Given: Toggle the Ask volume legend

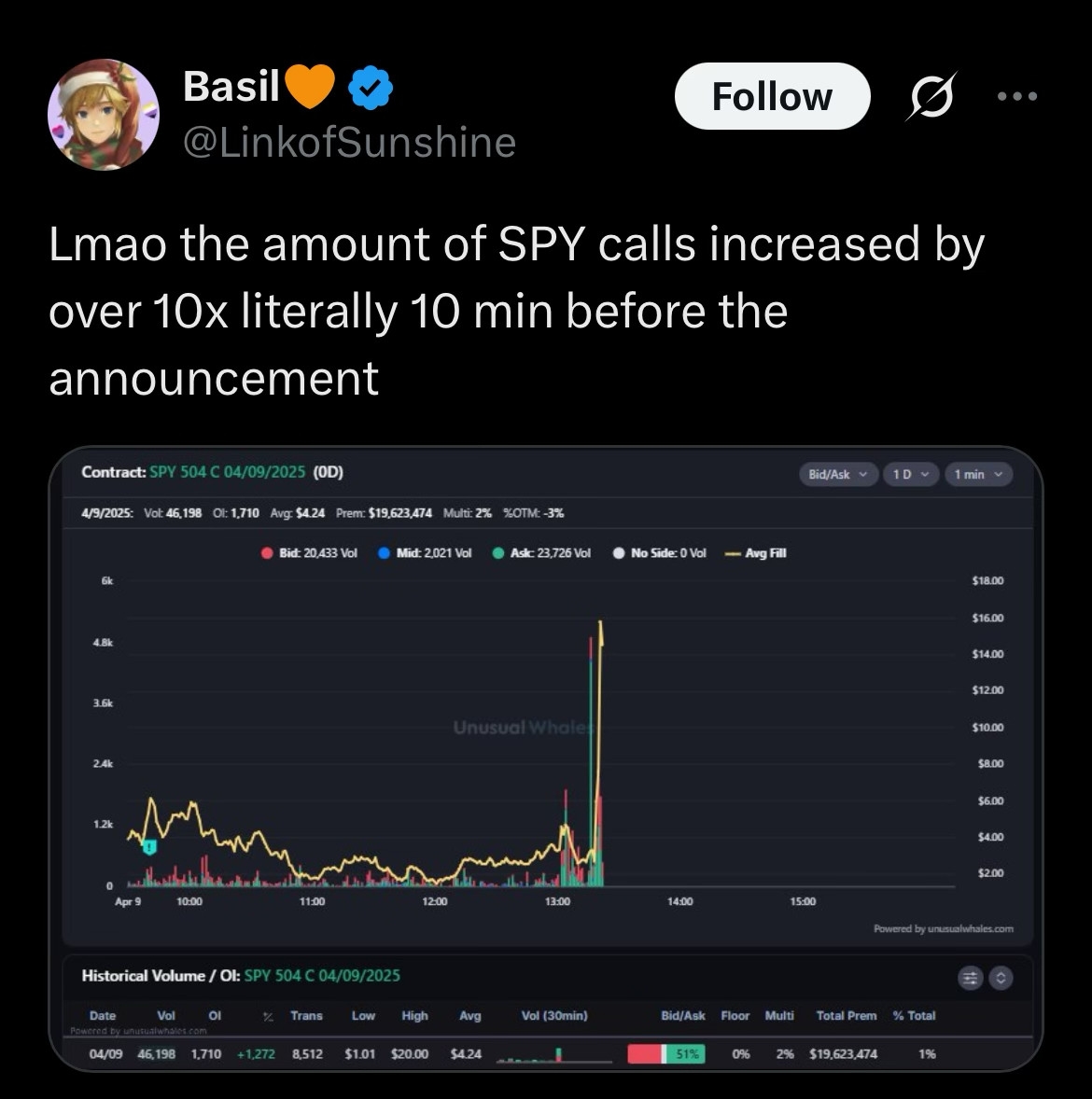Looking at the screenshot, I should [542, 553].
